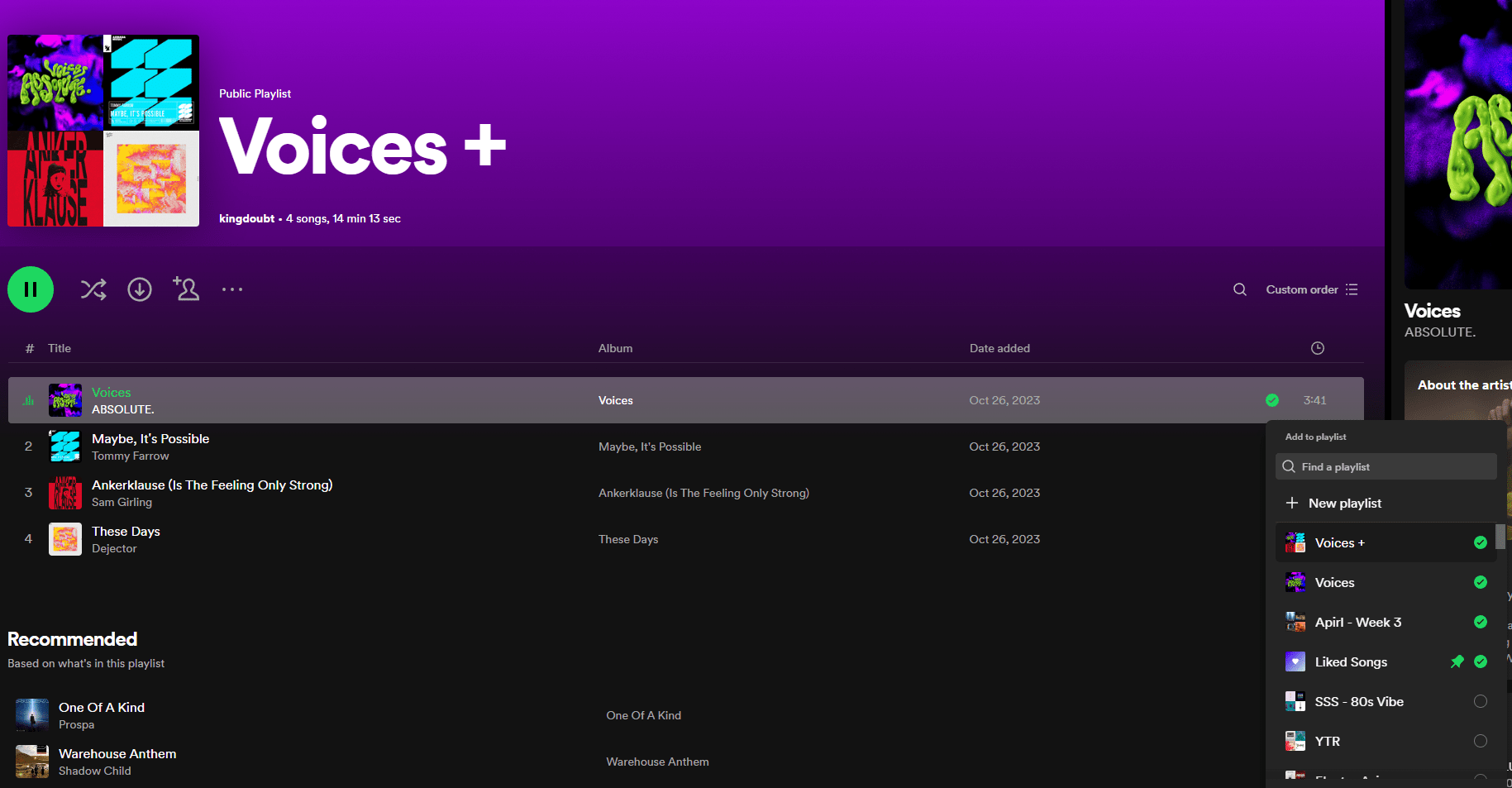Image resolution: width=1512 pixels, height=788 pixels.
Task: Invite collaborators to the playlist
Action: click(186, 289)
